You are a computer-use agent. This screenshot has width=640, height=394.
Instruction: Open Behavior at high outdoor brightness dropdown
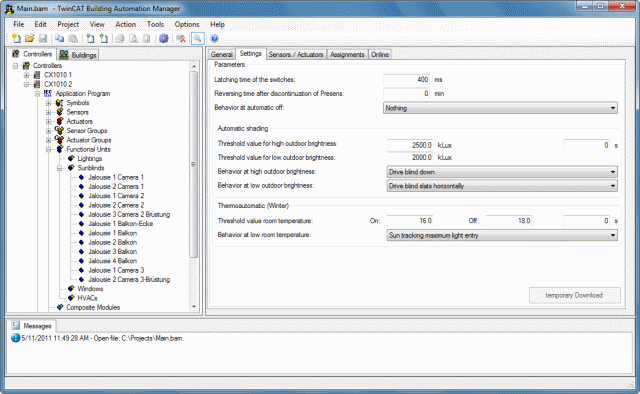click(502, 172)
